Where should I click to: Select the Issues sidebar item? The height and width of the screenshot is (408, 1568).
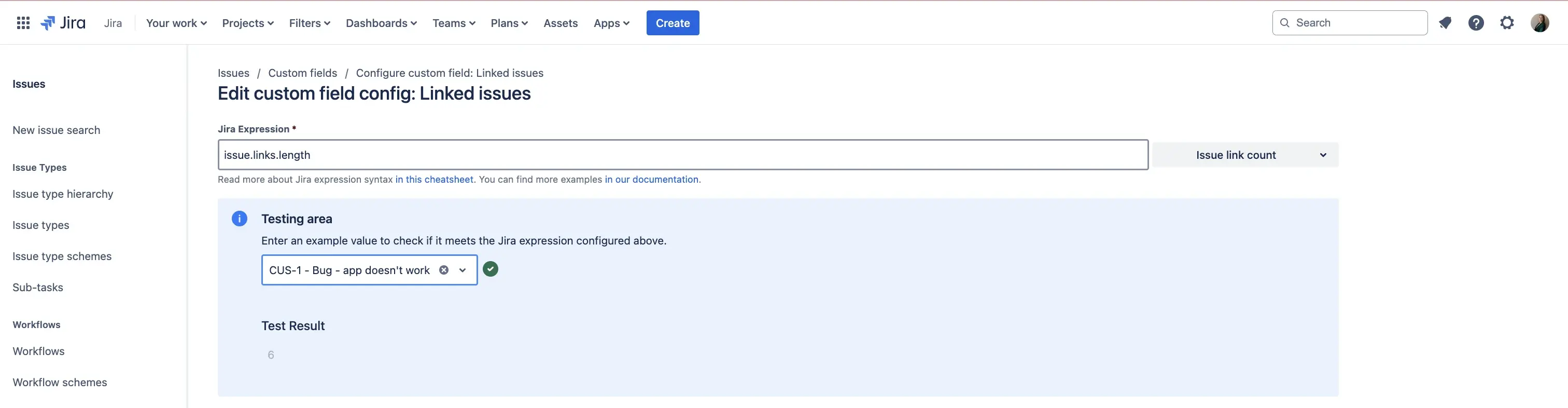click(29, 84)
